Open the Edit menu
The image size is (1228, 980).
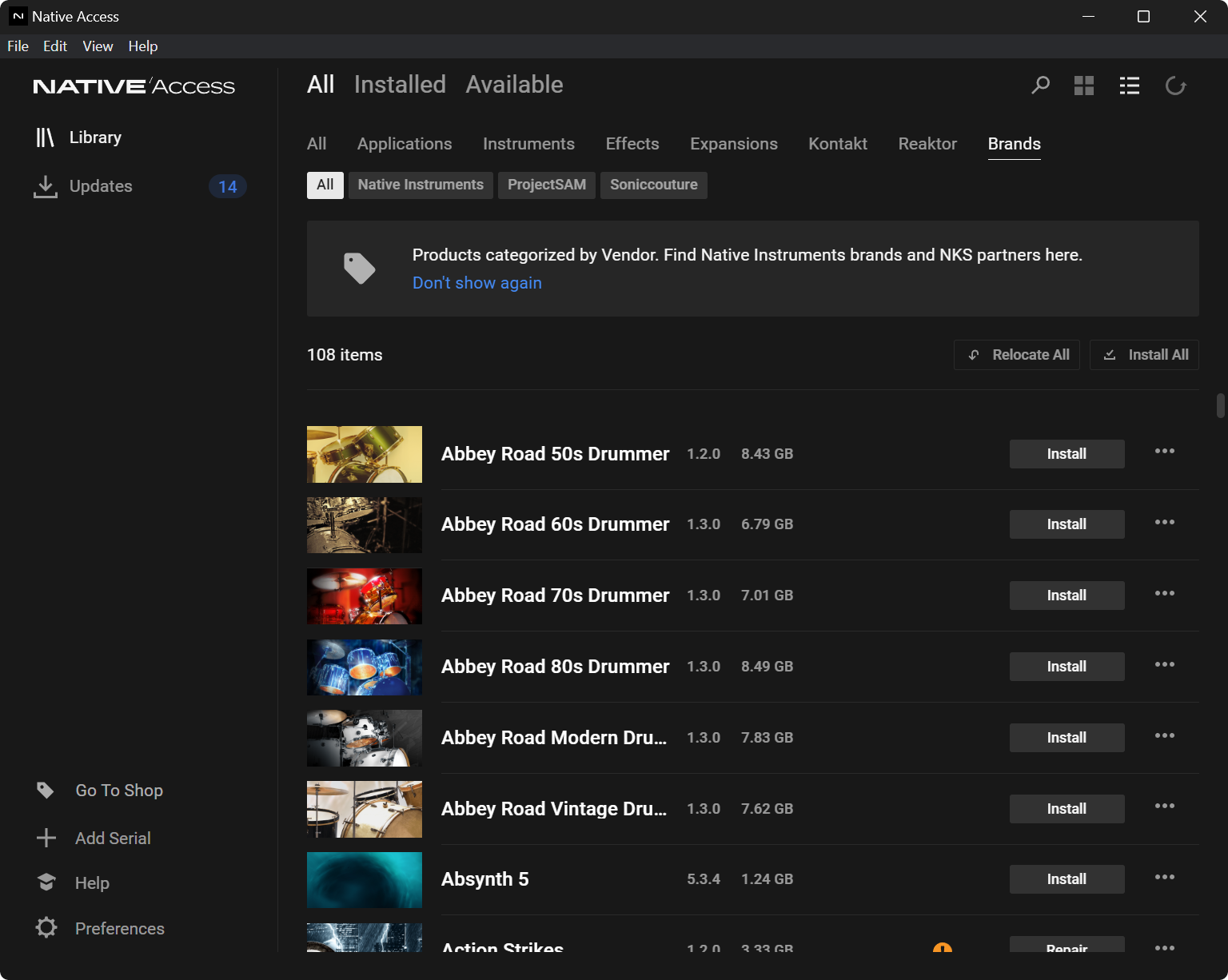pyautogui.click(x=55, y=46)
